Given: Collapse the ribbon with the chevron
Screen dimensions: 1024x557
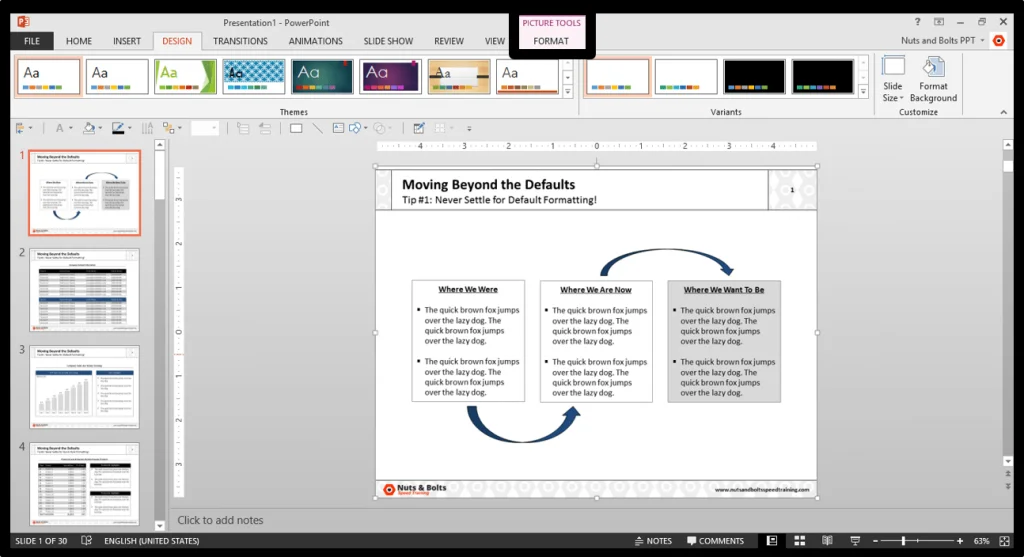Looking at the screenshot, I should pyautogui.click(x=1004, y=112).
